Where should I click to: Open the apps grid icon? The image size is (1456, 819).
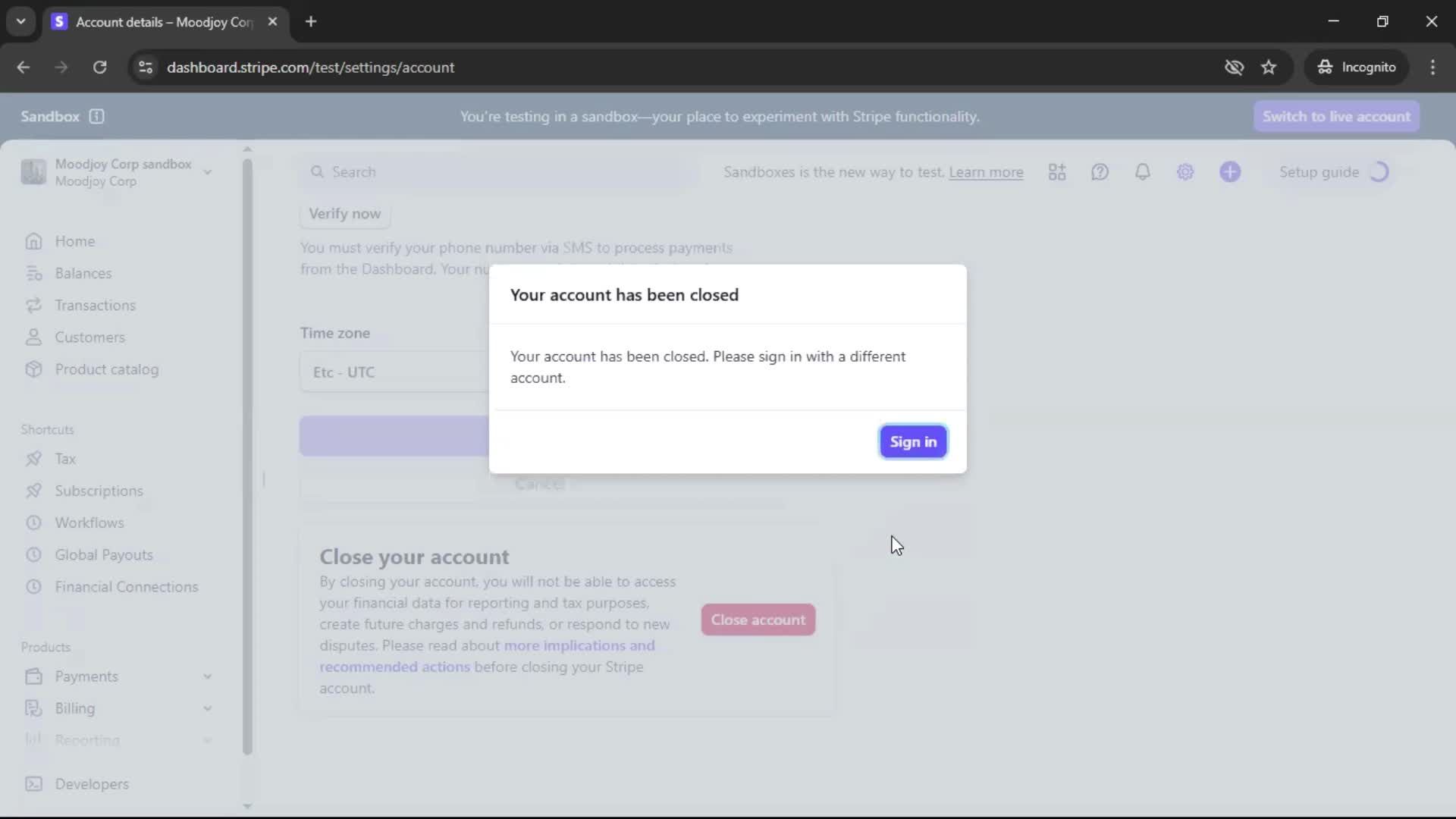coord(1057,172)
